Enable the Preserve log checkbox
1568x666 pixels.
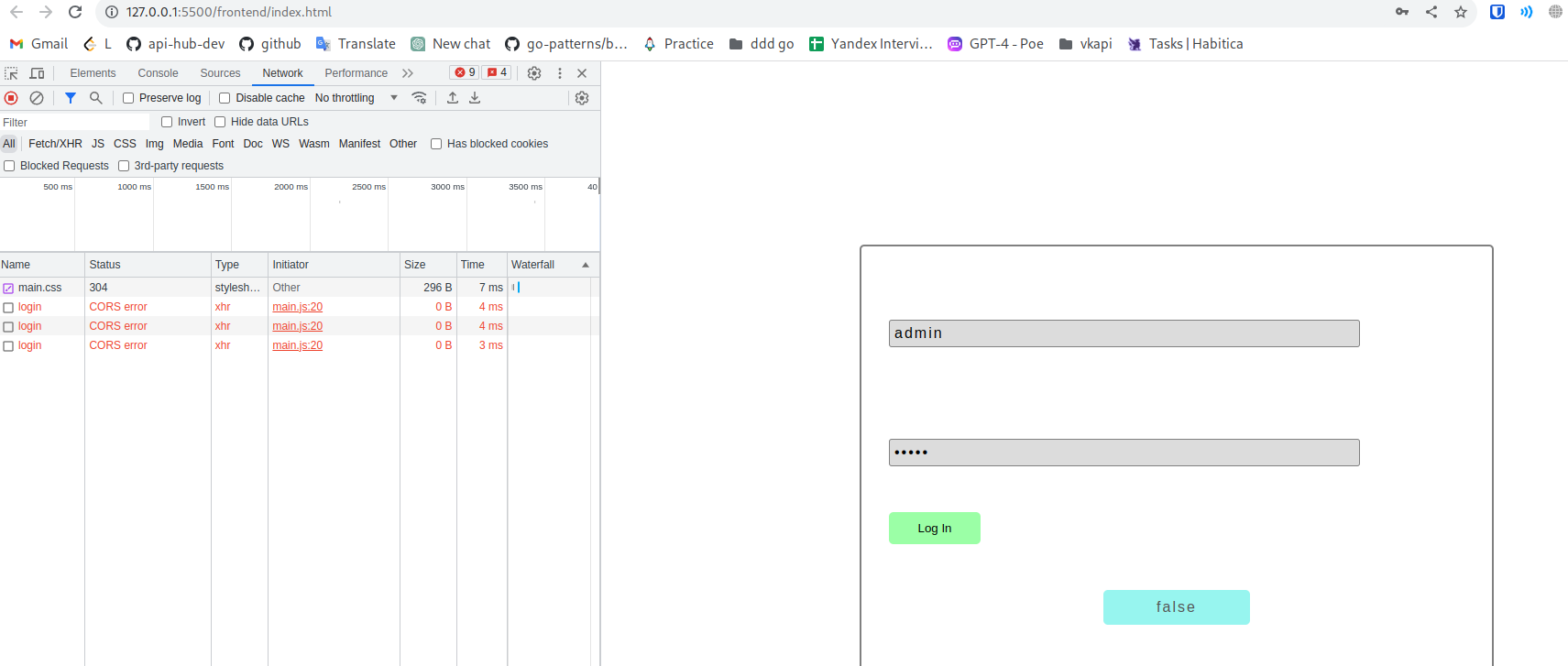[x=128, y=98]
